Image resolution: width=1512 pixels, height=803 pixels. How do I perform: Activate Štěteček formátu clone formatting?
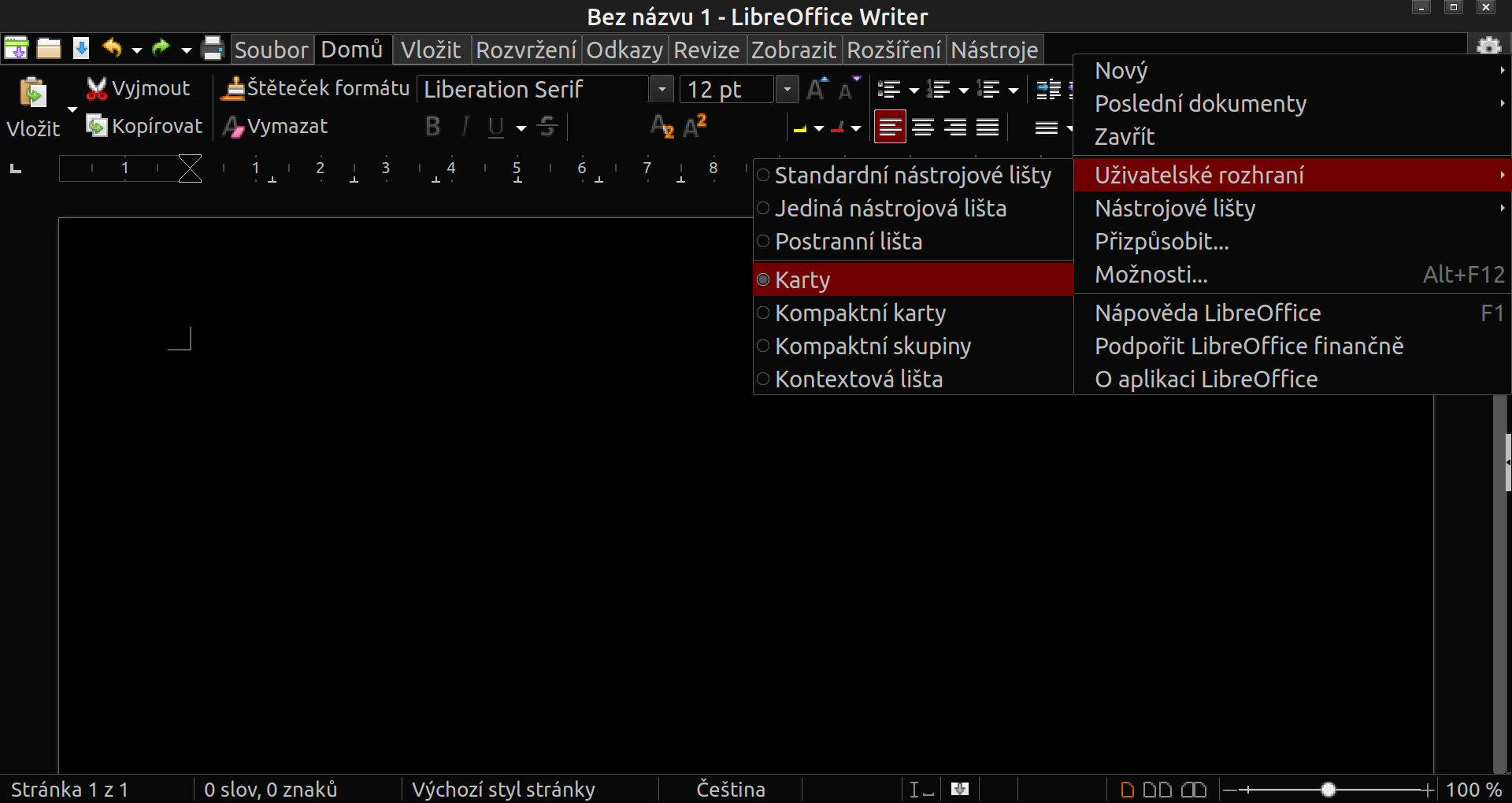(x=316, y=88)
